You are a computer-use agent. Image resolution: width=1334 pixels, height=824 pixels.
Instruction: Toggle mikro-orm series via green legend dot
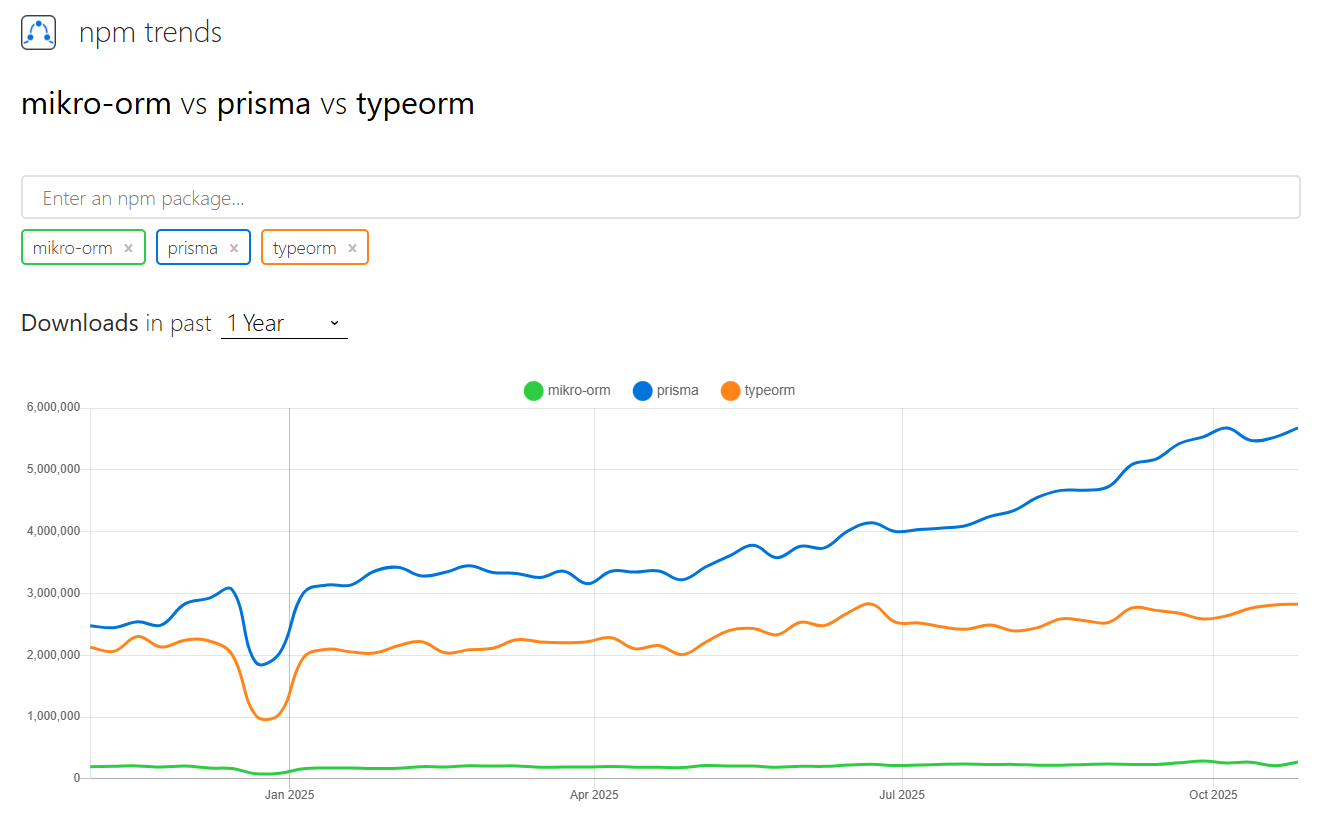[x=534, y=391]
